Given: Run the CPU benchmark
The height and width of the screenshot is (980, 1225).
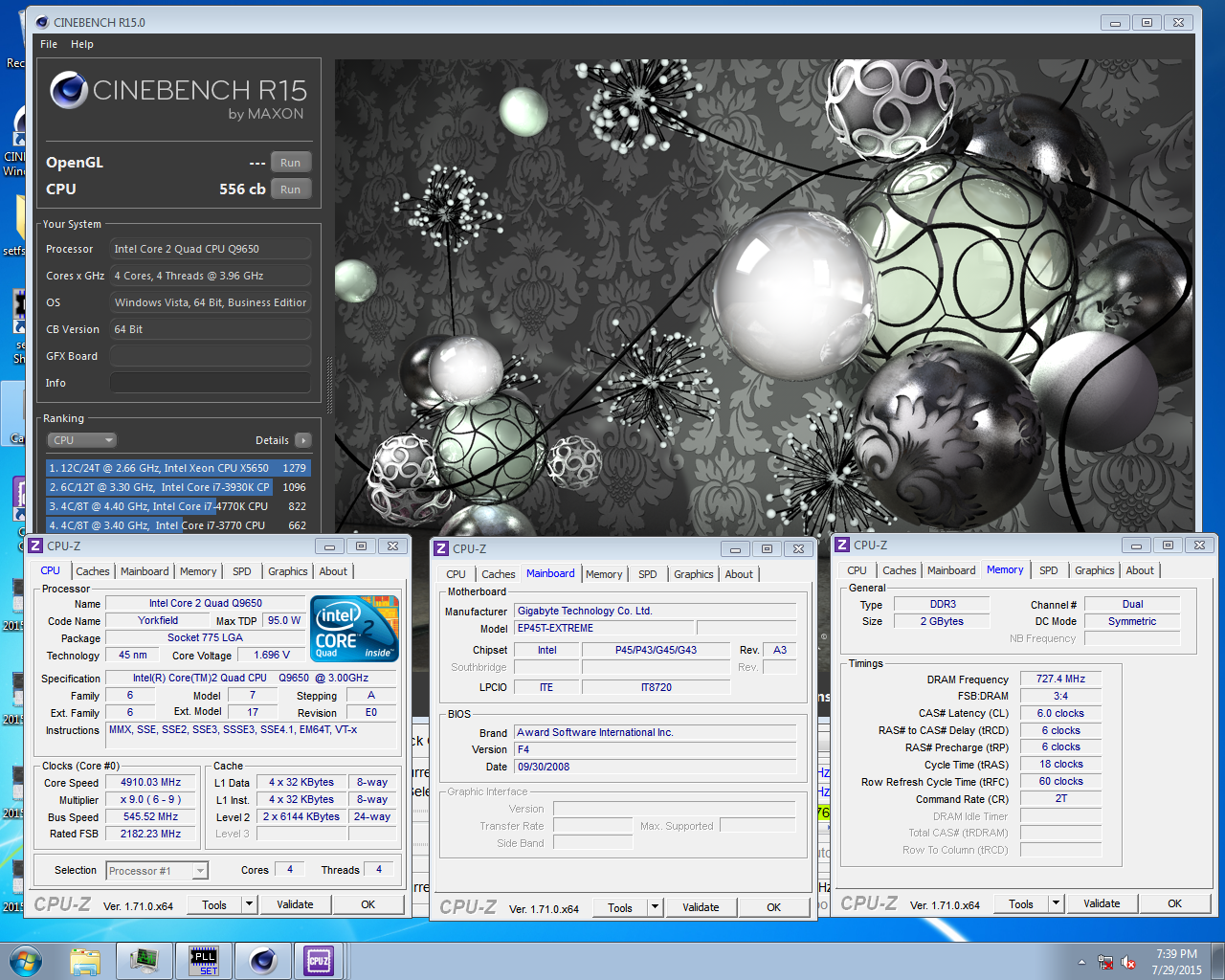Looking at the screenshot, I should coord(291,189).
